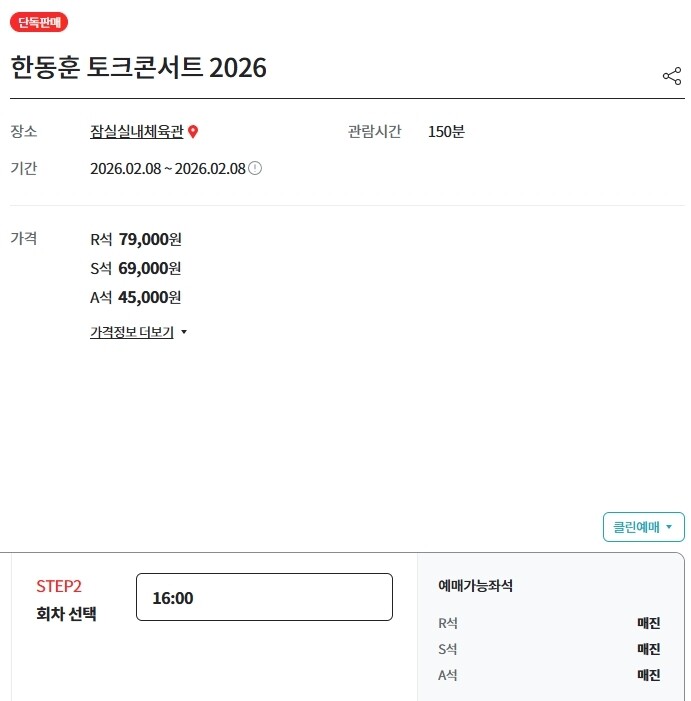This screenshot has height=701, width=691.
Task: Click the 관람시간 150분 text
Action: [x=406, y=132]
